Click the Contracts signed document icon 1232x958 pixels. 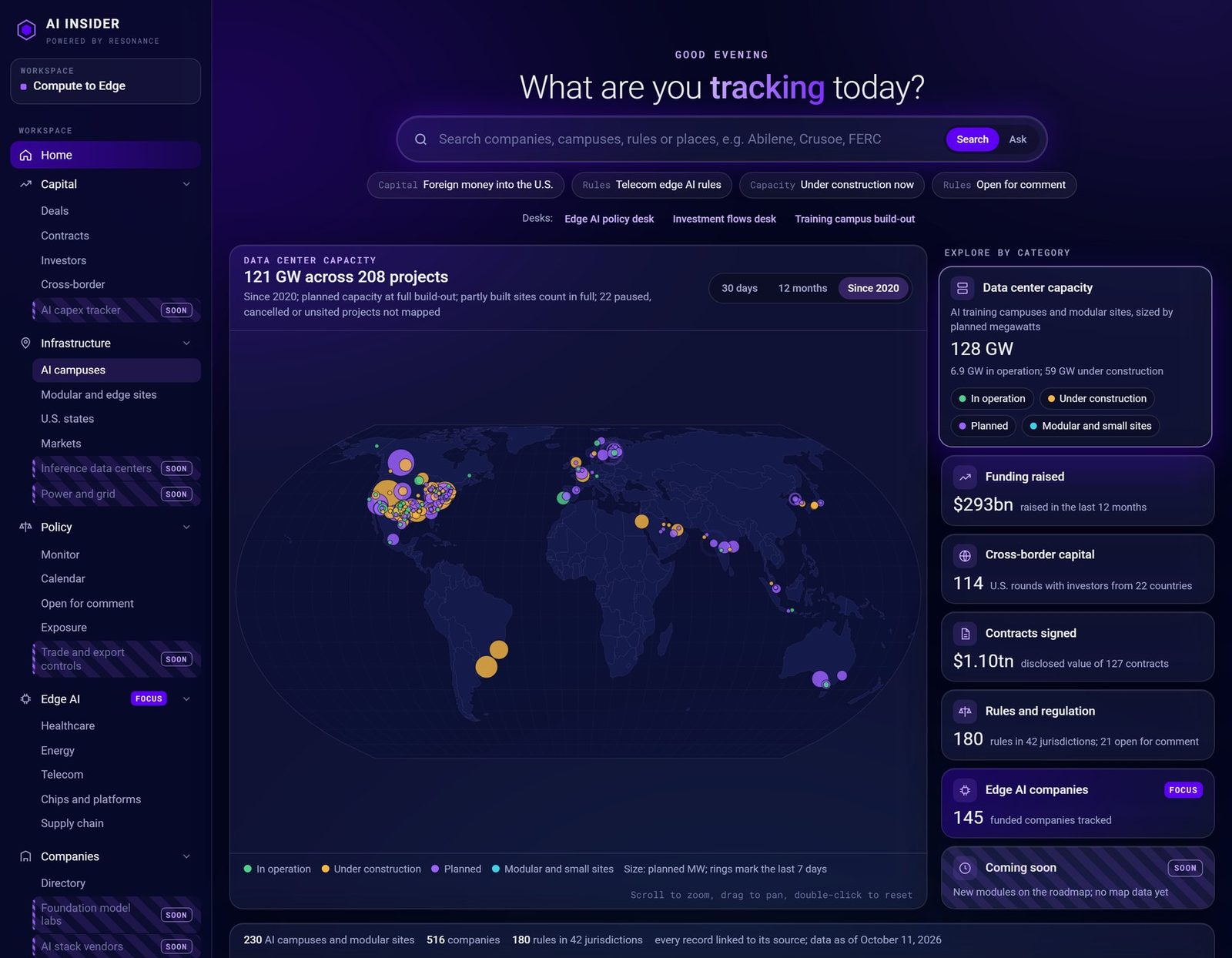[x=965, y=634]
